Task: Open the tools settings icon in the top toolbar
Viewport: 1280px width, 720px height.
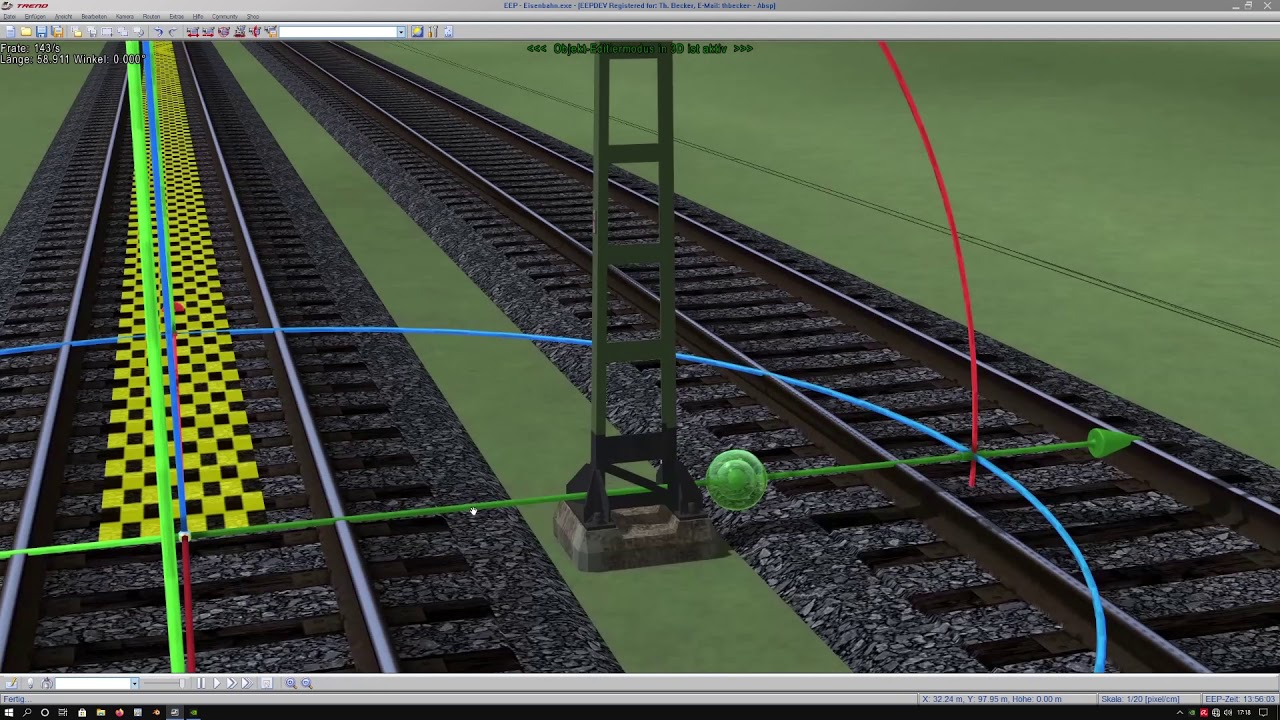Action: tap(433, 32)
